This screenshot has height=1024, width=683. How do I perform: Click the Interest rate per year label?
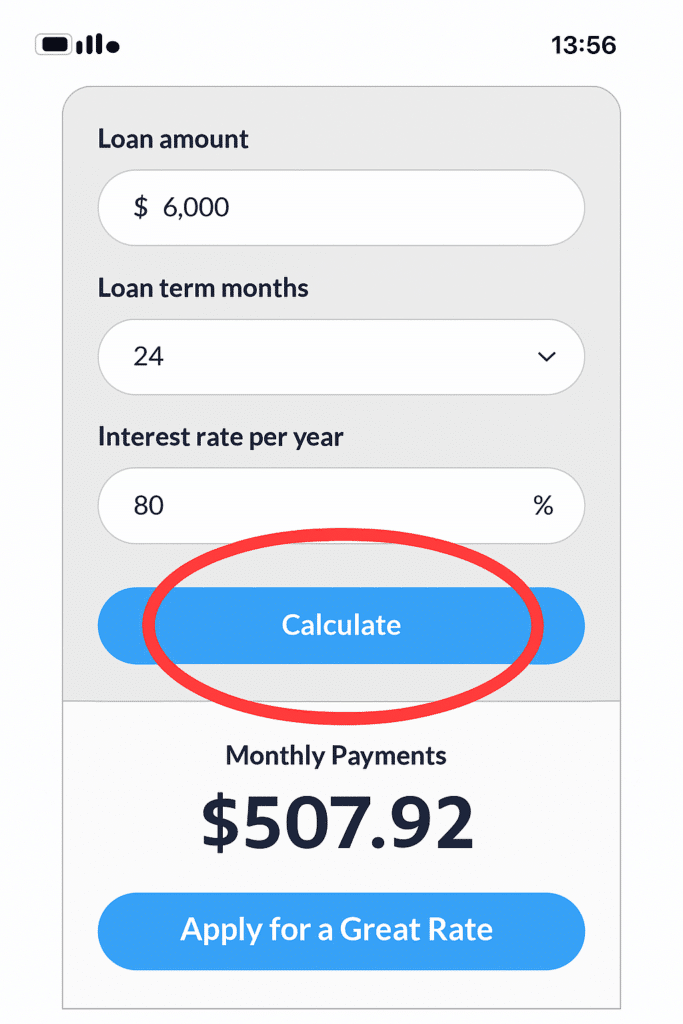click(x=220, y=437)
